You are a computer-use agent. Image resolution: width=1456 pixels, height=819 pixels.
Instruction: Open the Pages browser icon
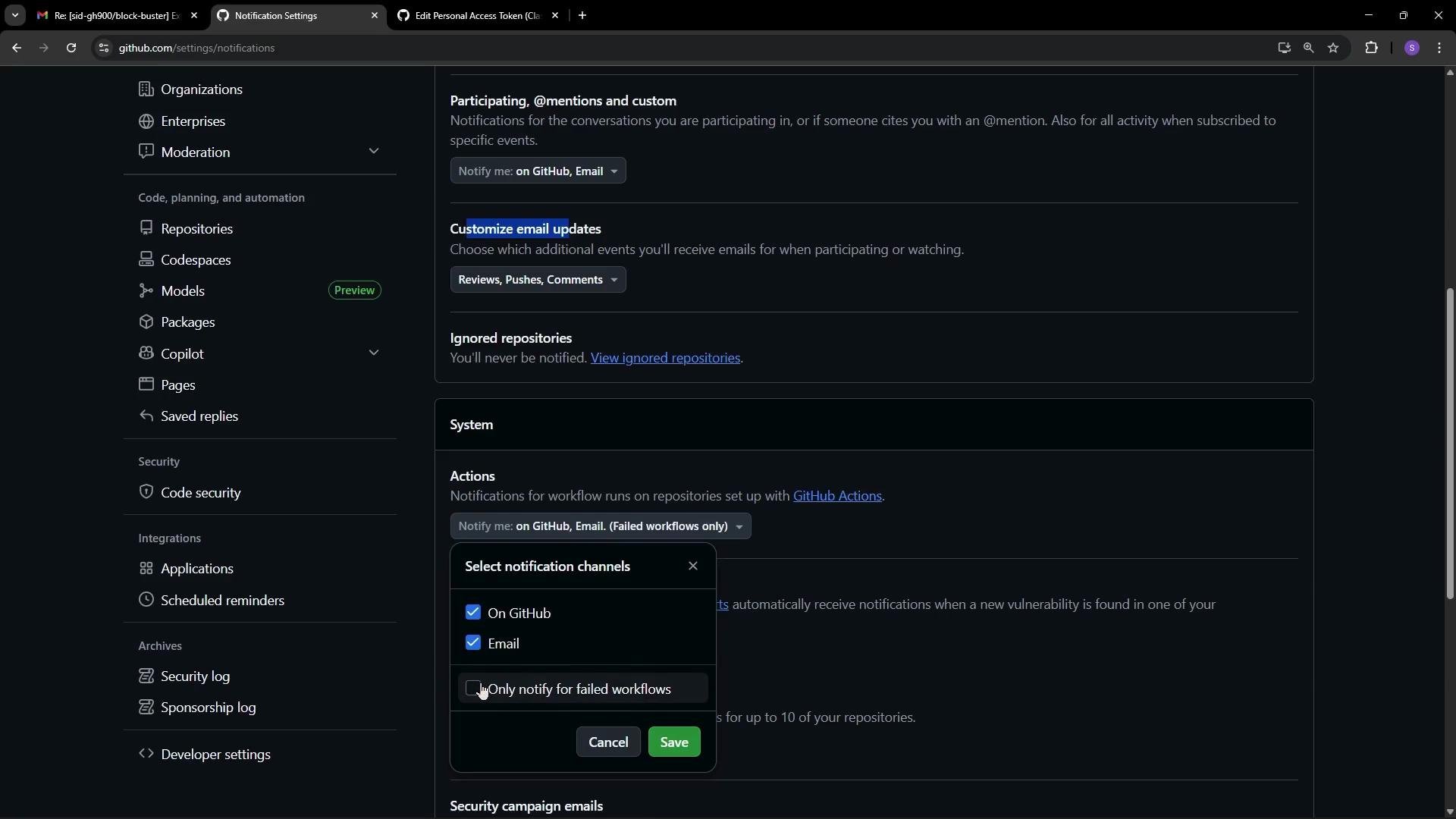(146, 384)
